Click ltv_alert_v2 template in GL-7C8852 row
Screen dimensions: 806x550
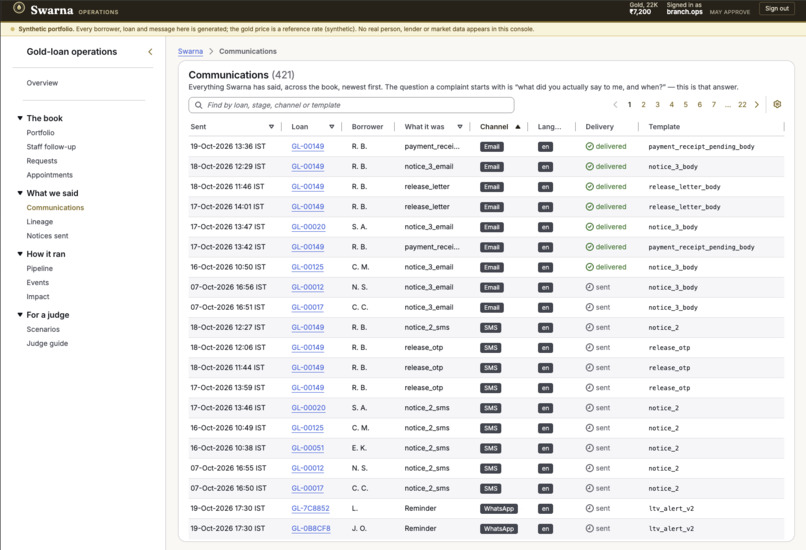[671, 508]
